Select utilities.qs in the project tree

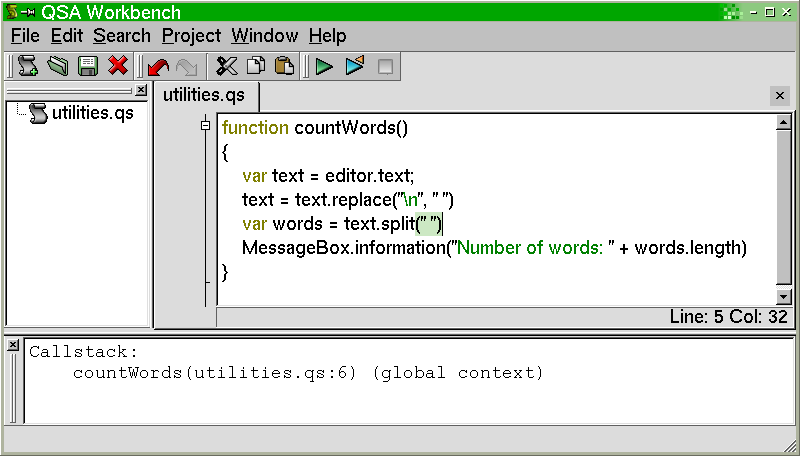[x=92, y=113]
